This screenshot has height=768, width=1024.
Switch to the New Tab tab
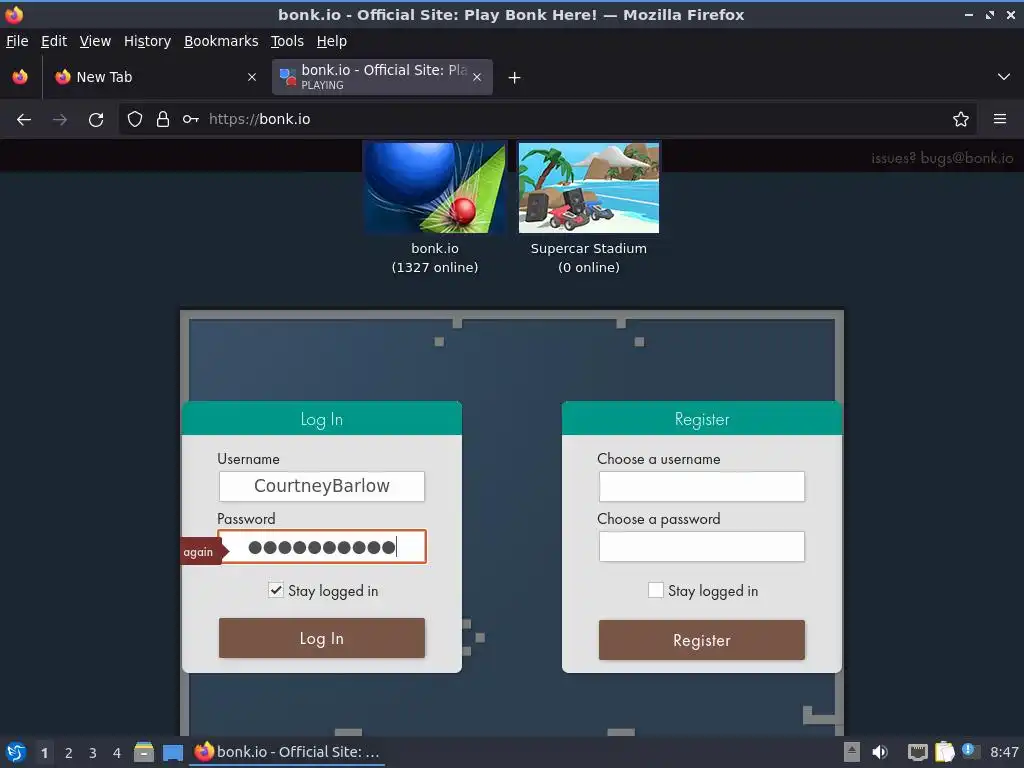tap(155, 77)
